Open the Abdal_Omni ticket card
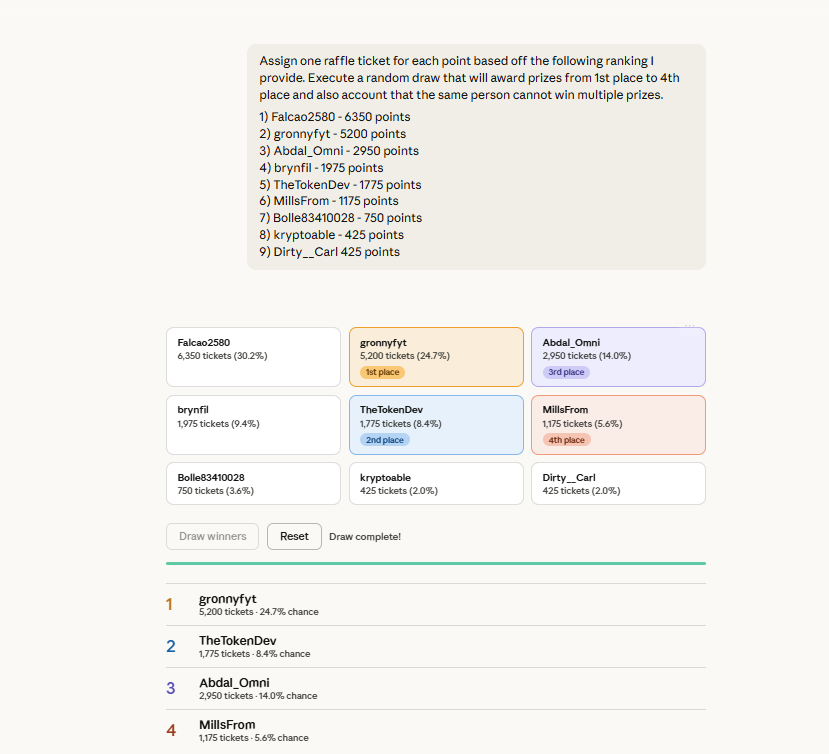The image size is (829, 754). point(619,357)
